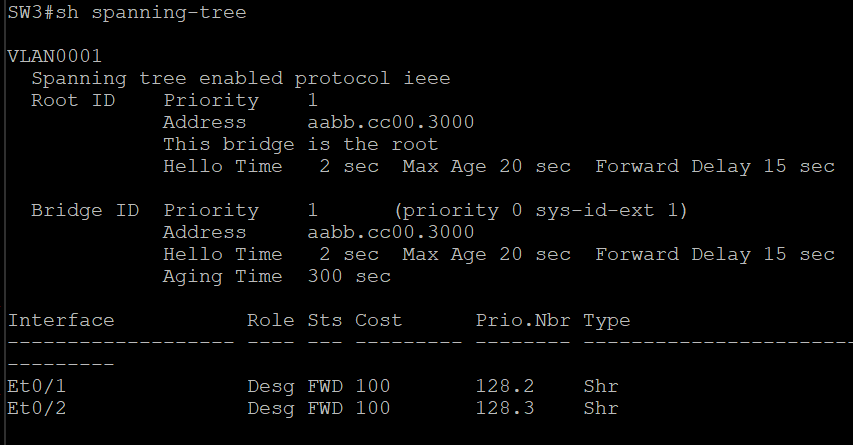The image size is (853, 445).
Task: Click the Root ID Hello Time value
Action: (349, 166)
